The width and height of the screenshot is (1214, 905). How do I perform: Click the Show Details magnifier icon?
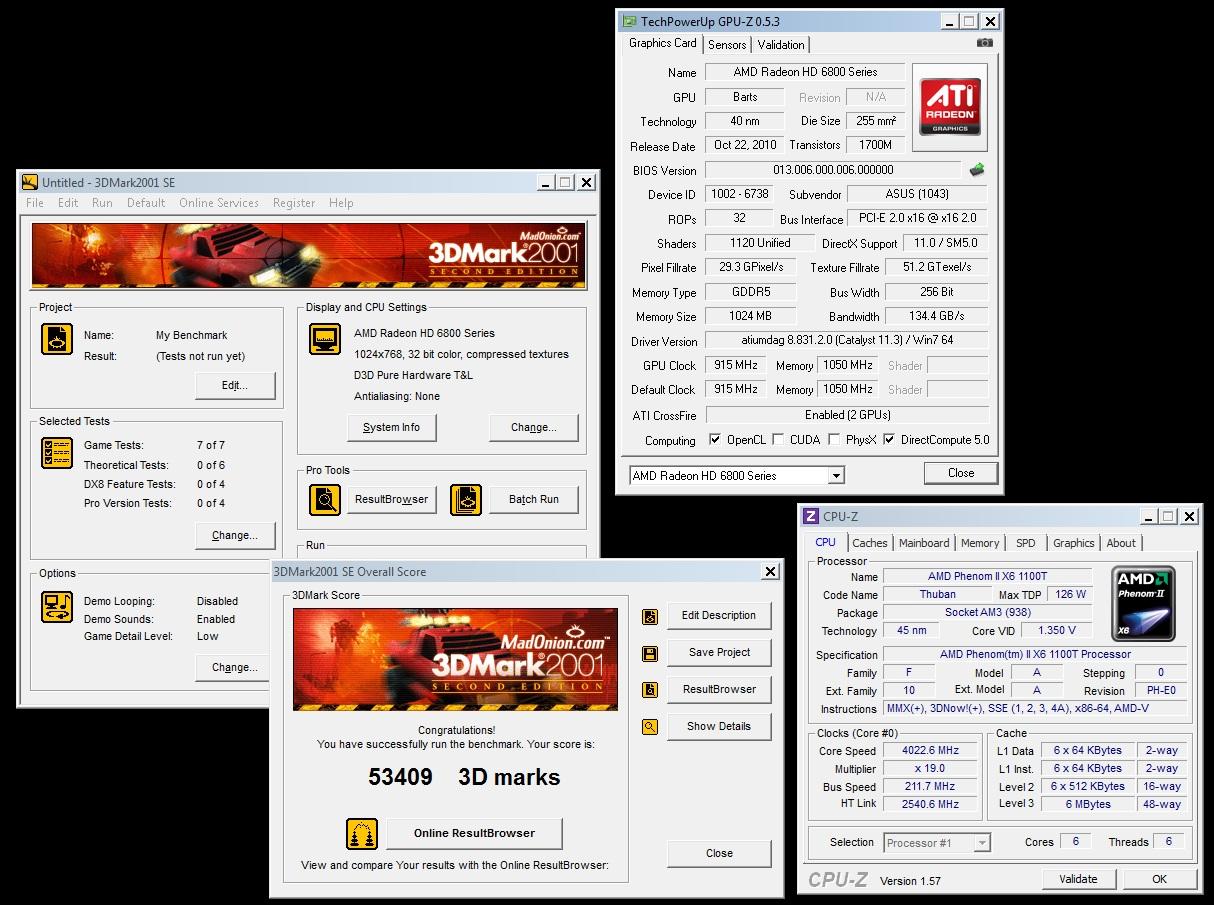click(x=650, y=727)
